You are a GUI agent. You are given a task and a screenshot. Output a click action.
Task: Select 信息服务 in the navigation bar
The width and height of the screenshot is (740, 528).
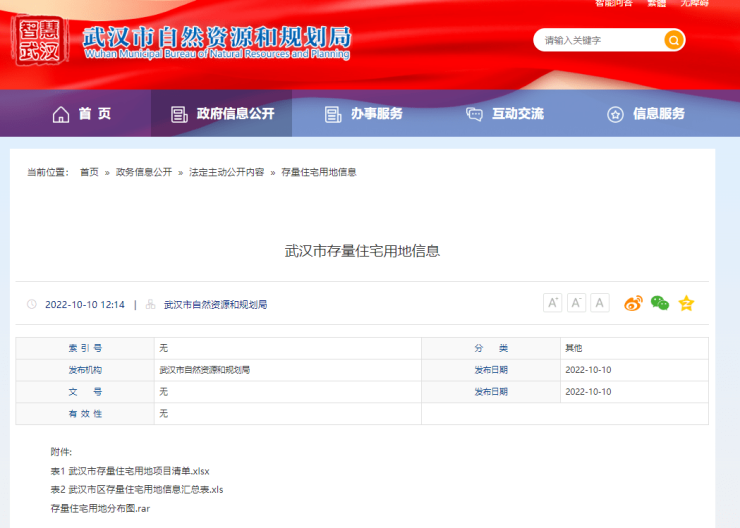click(646, 114)
